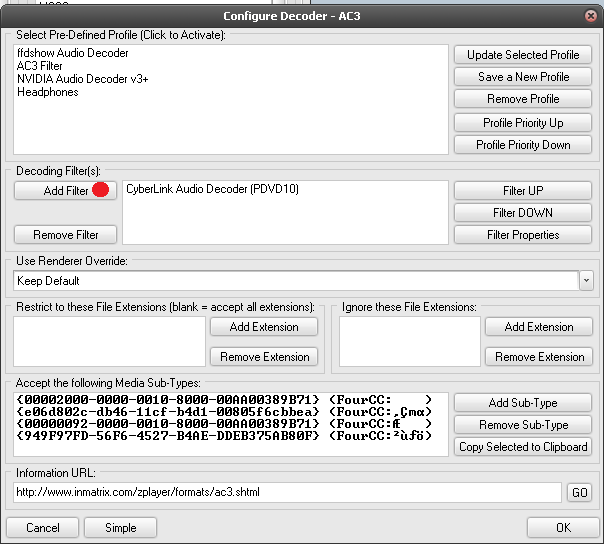Close the Configure Decoder dialog
Screen dimensions: 604x544
pyautogui.click(x=589, y=16)
